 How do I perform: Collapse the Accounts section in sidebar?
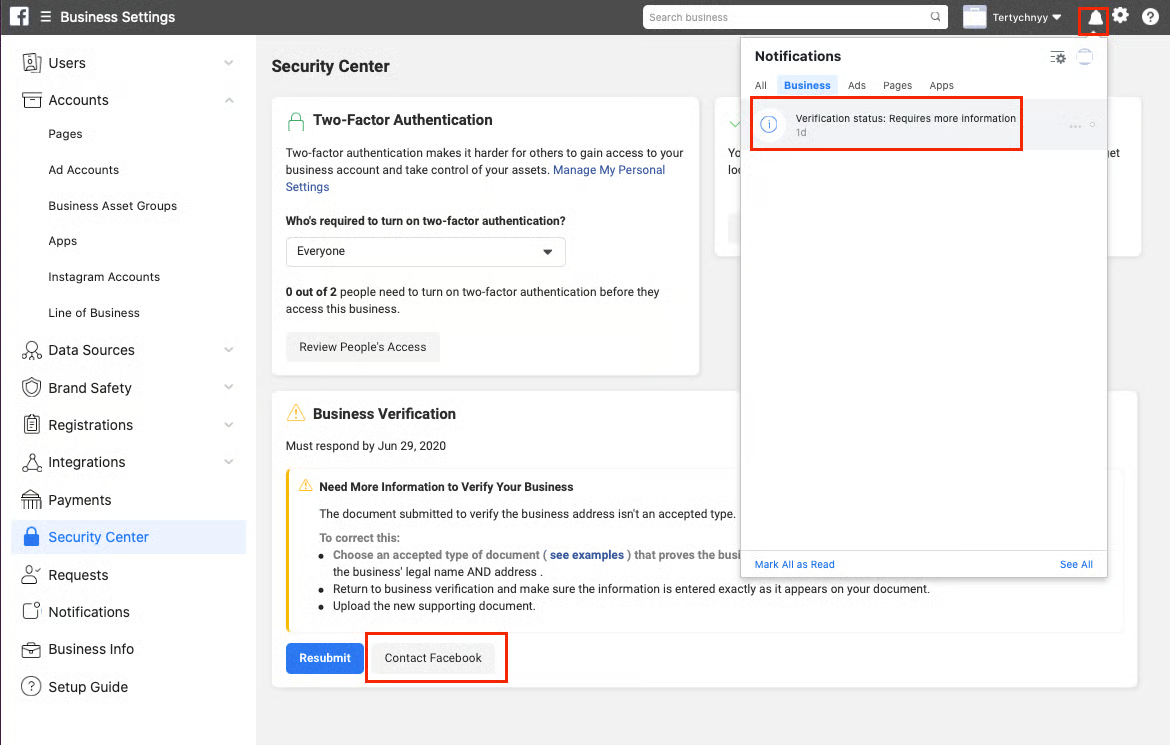click(229, 100)
